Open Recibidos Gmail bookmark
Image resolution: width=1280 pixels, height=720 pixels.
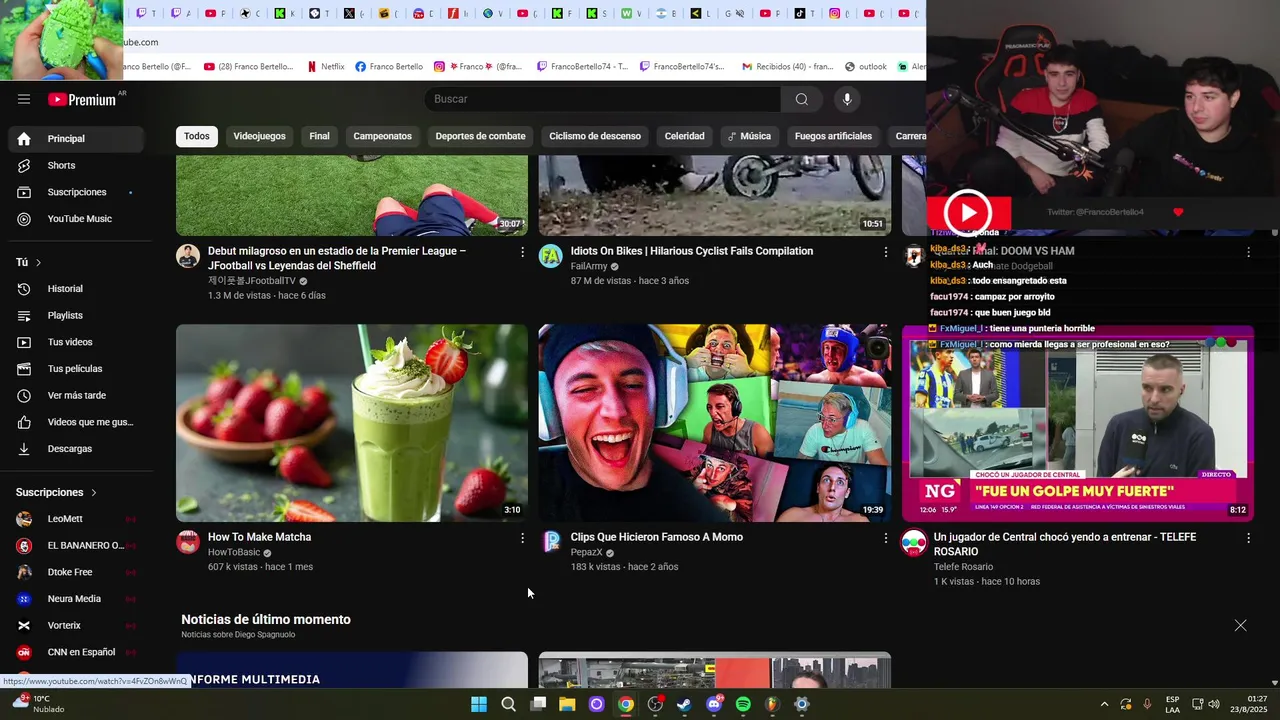(787, 67)
